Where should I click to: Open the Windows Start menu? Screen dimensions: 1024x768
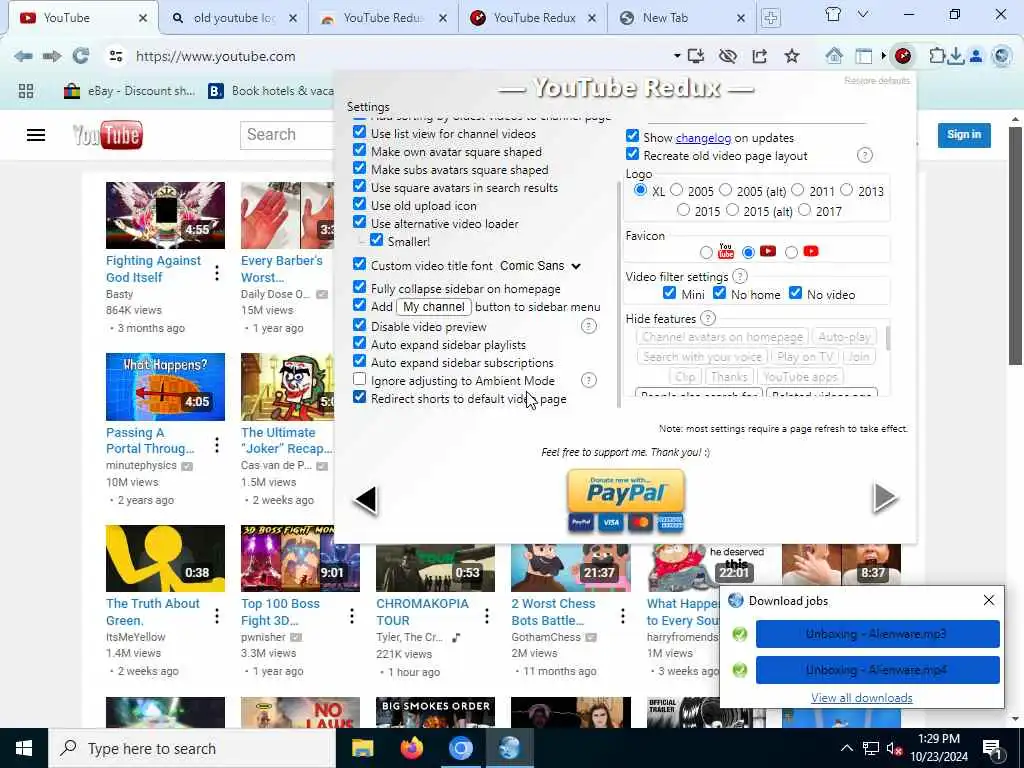[x=24, y=748]
